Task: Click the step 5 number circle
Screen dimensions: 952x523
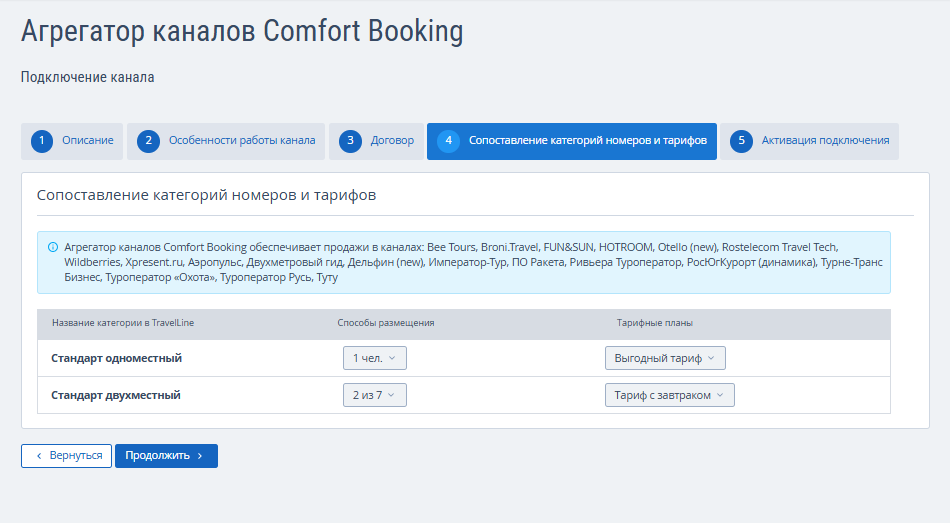Action: [x=741, y=141]
